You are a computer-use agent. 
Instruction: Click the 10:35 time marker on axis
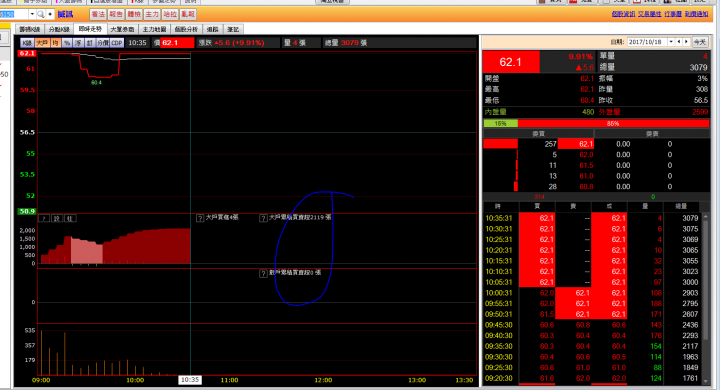tap(190, 380)
